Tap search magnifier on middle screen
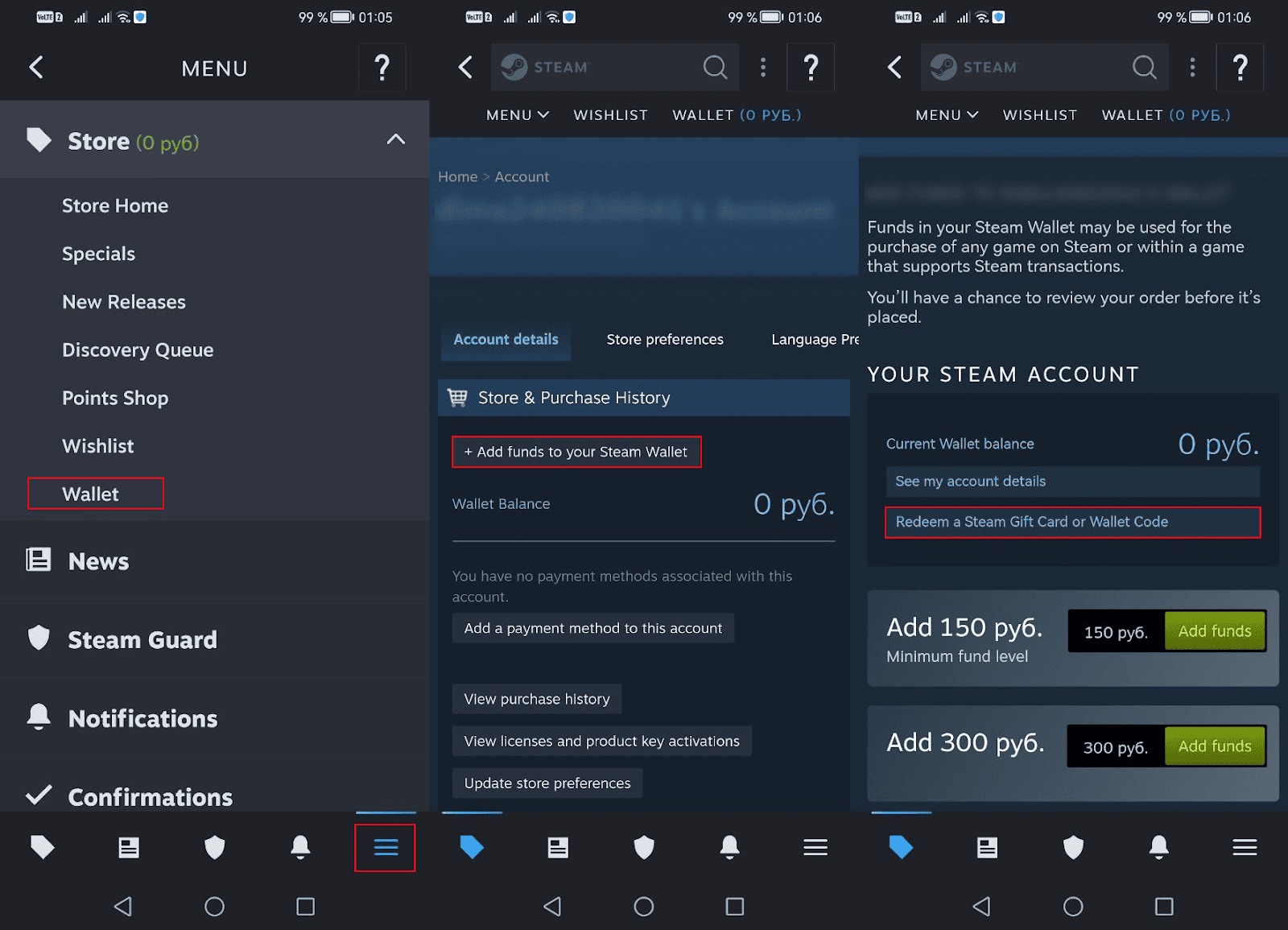 pyautogui.click(x=715, y=67)
